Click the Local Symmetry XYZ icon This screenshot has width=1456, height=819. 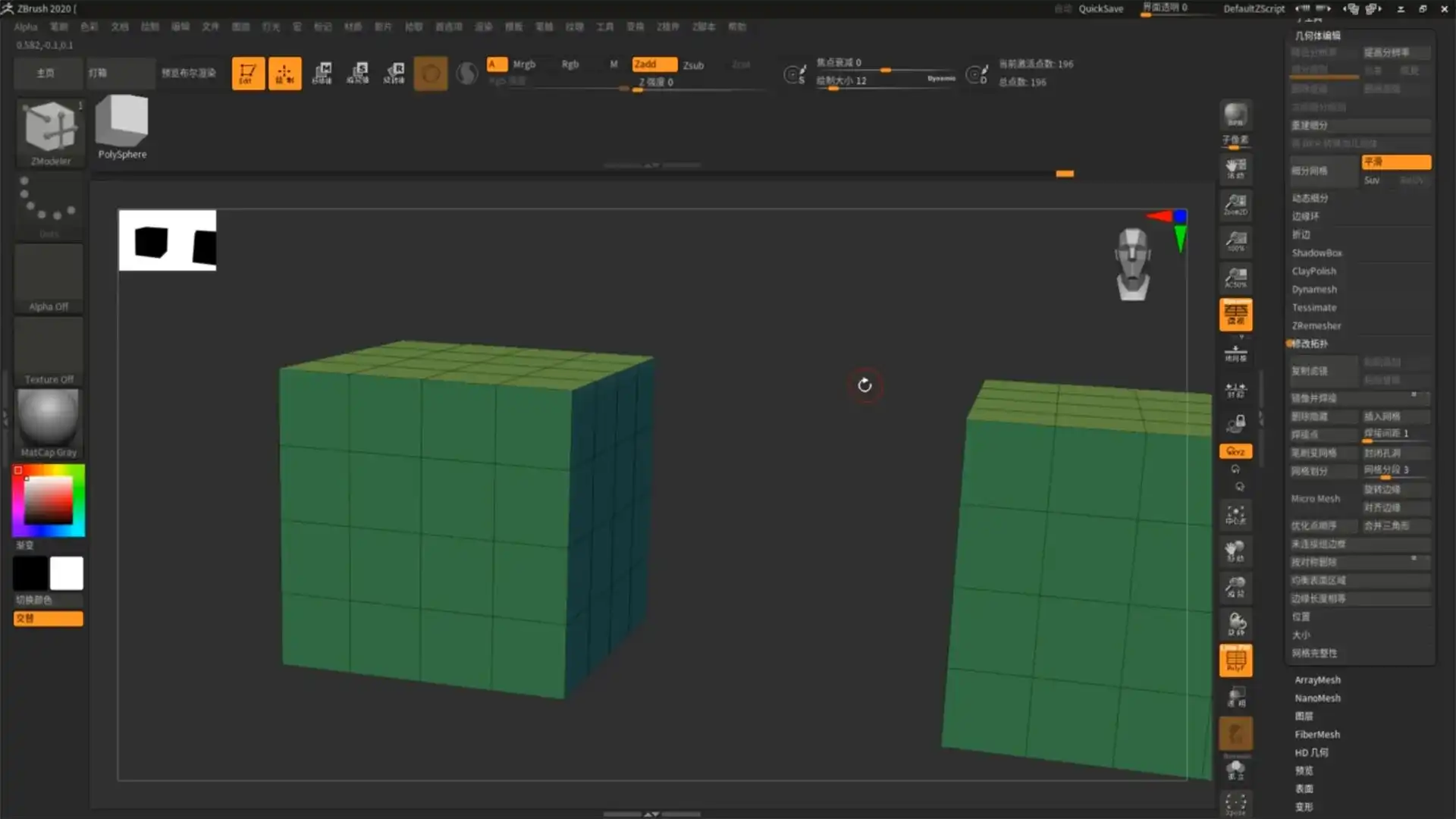[1235, 451]
